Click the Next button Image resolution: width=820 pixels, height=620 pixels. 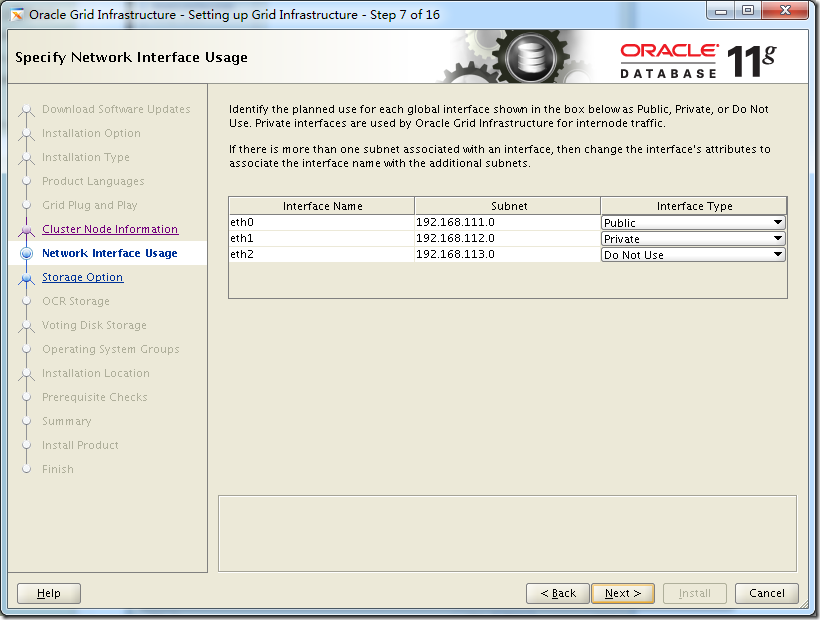(623, 593)
